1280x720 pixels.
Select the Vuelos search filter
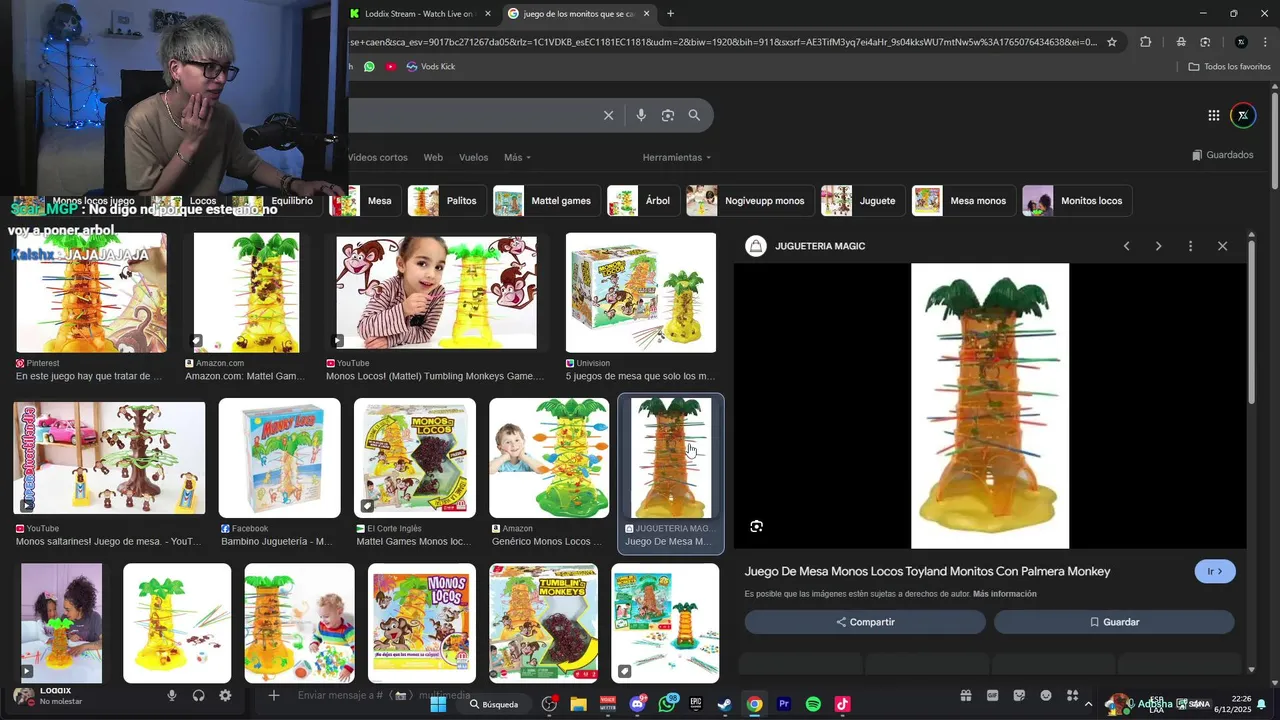[473, 158]
